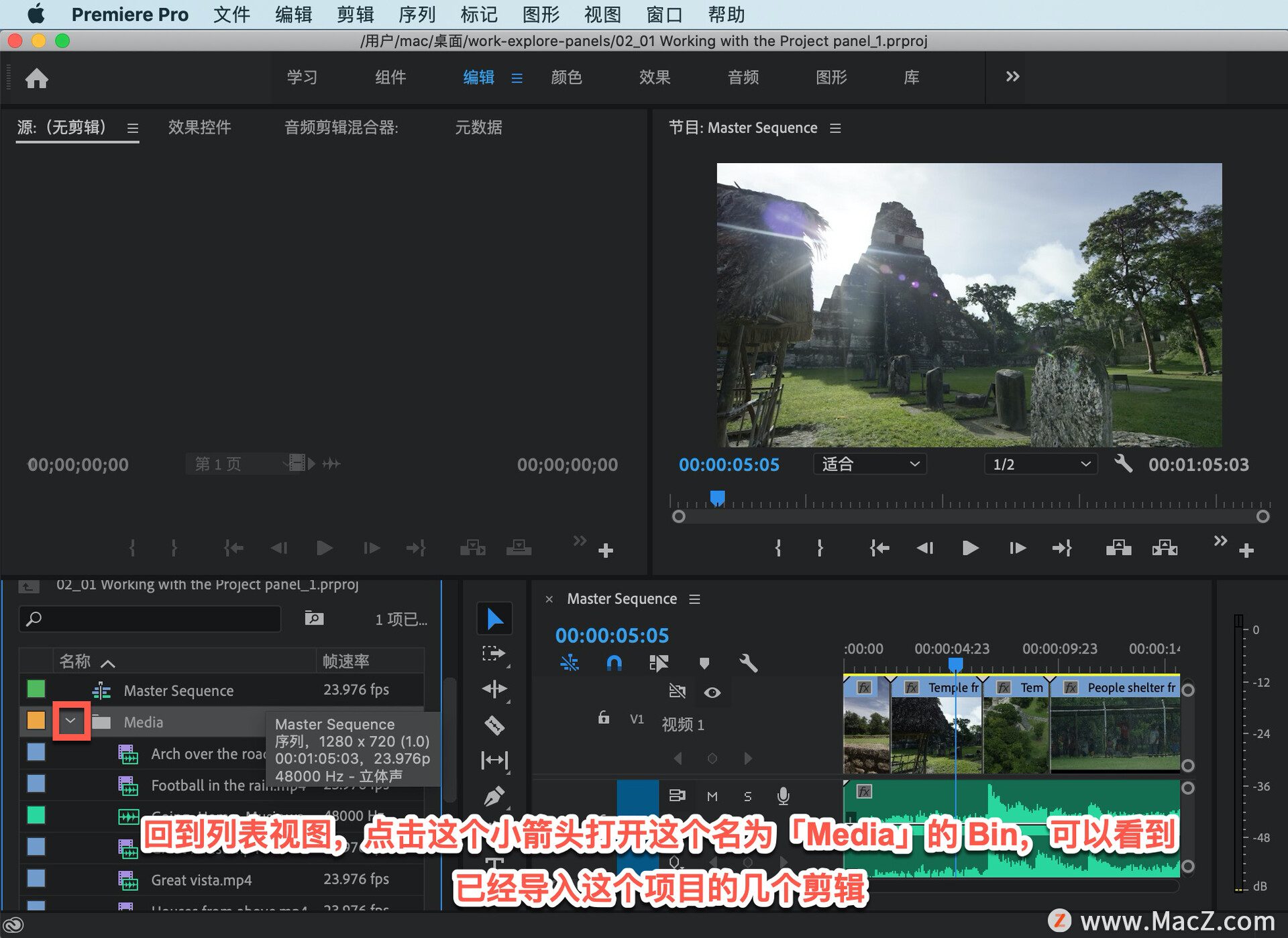
Task: Toggle nest sequence insert mode
Action: pyautogui.click(x=569, y=663)
